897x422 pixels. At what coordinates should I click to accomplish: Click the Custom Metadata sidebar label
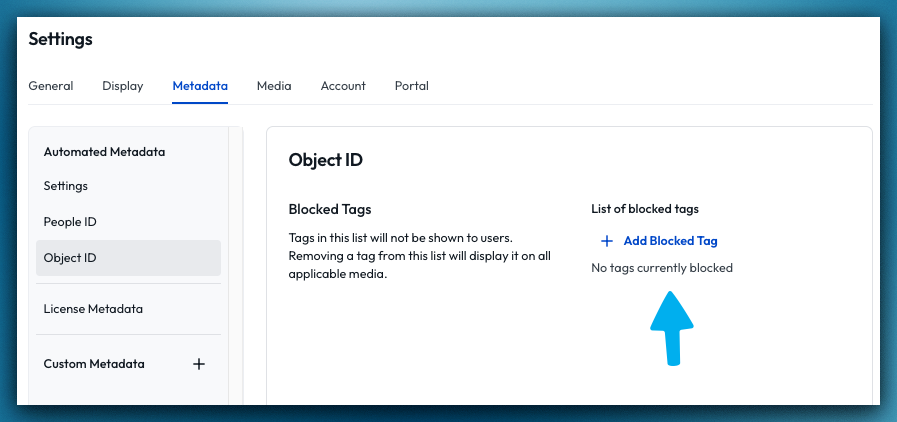[94, 364]
